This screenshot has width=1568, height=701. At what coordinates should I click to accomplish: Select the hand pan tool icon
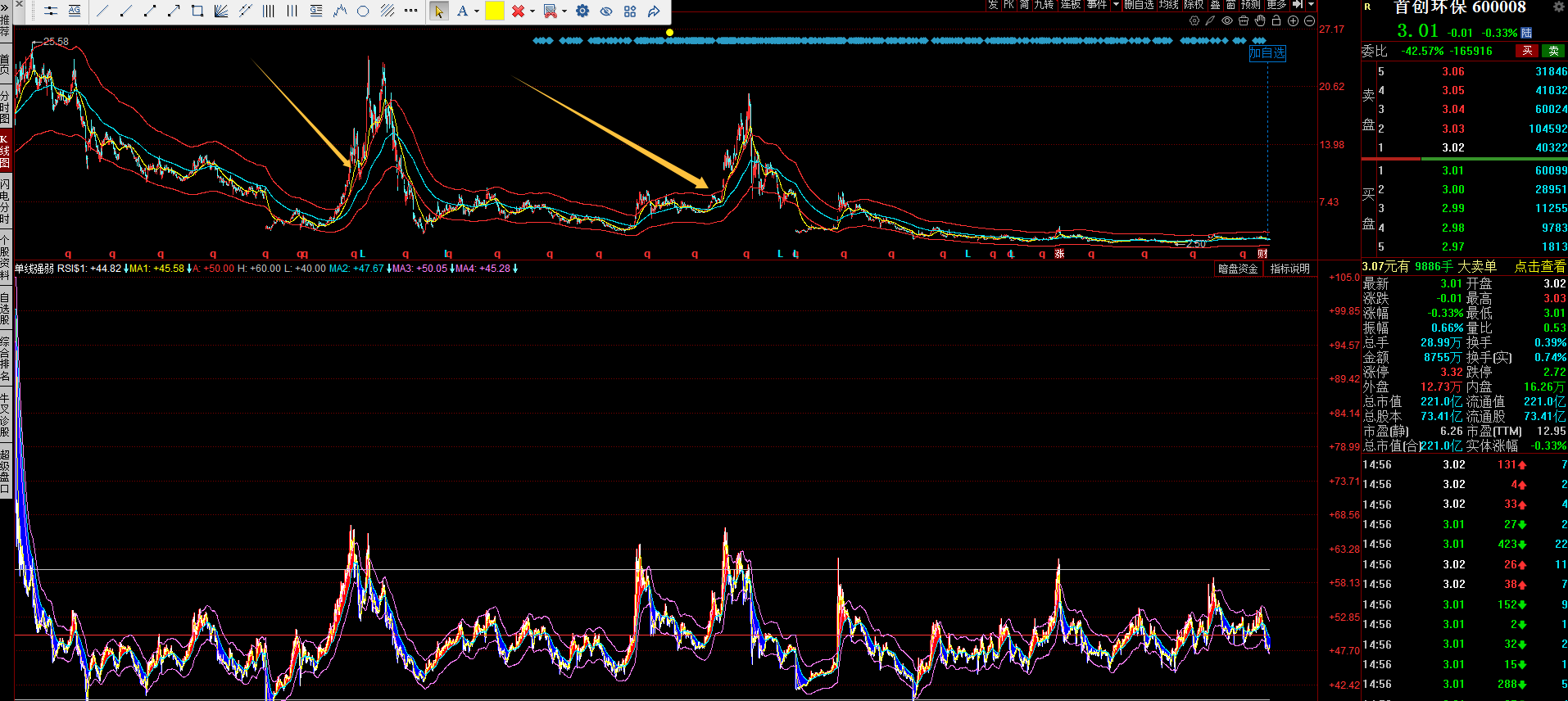click(x=1260, y=21)
